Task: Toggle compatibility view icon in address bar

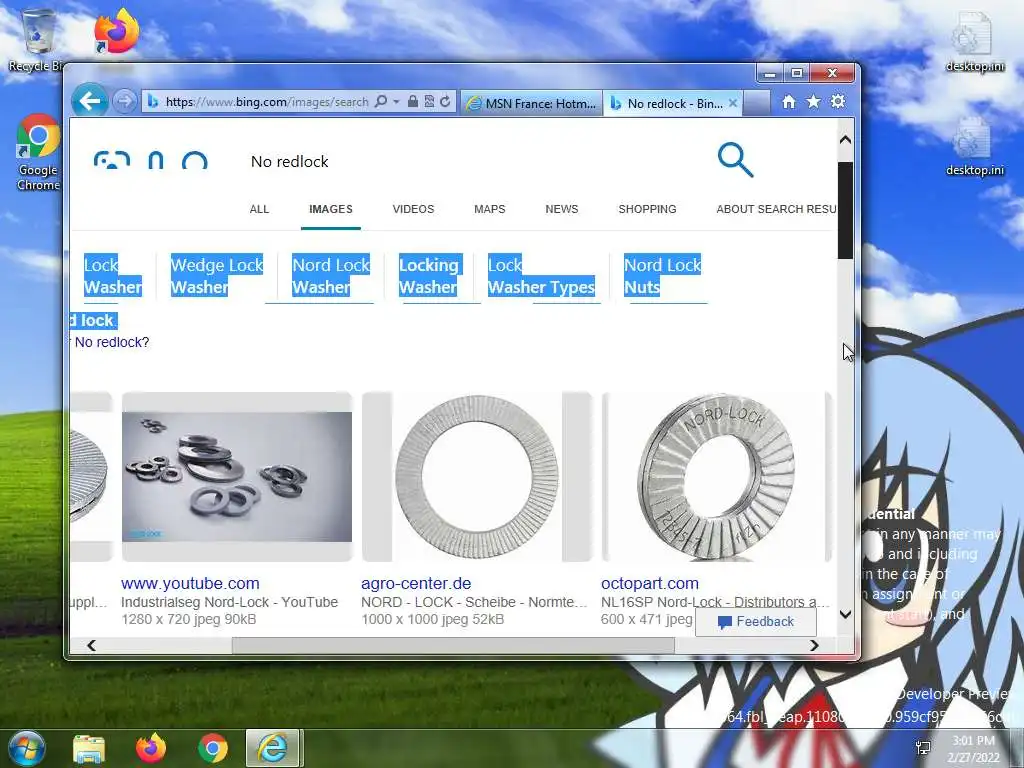Action: [x=429, y=101]
